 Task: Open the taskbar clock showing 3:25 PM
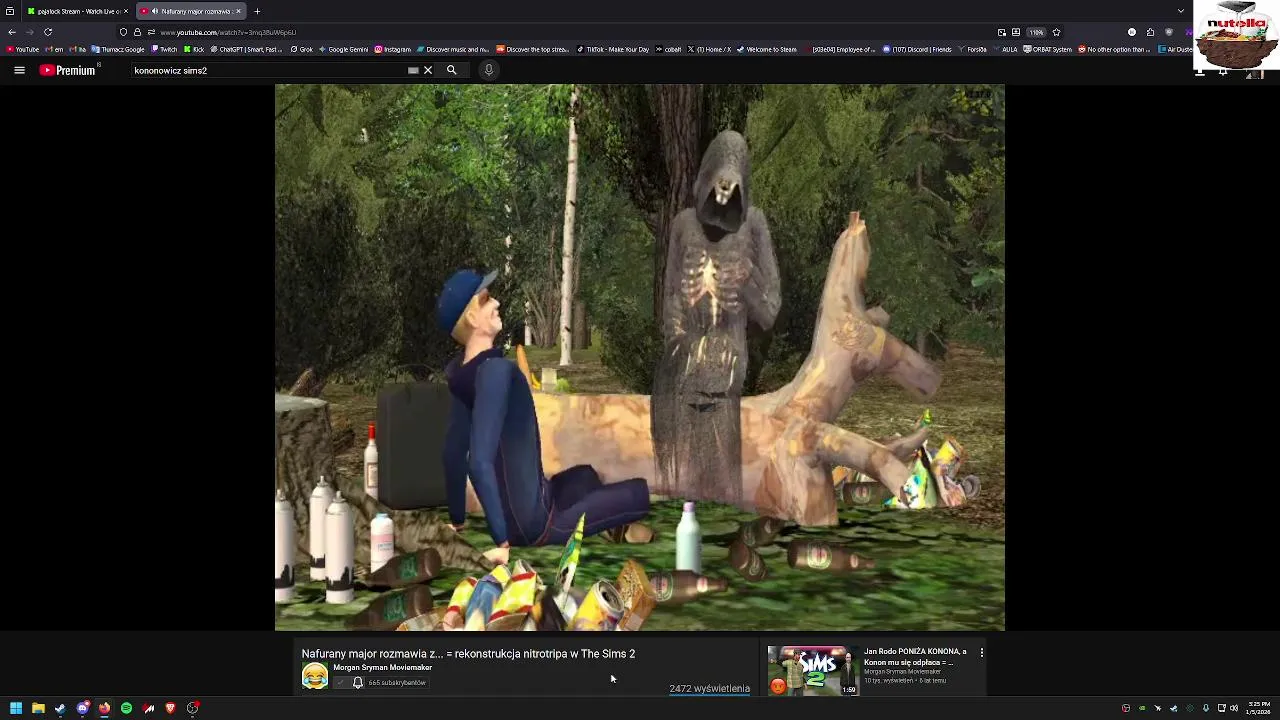point(1258,708)
